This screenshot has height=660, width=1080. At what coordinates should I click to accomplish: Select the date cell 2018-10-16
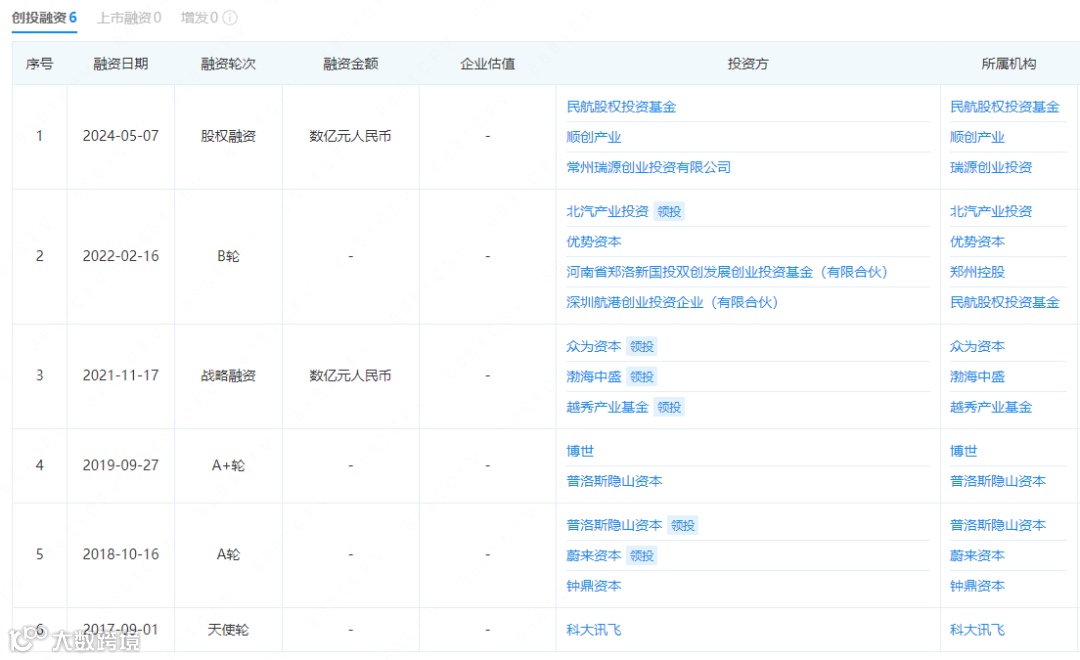121,555
